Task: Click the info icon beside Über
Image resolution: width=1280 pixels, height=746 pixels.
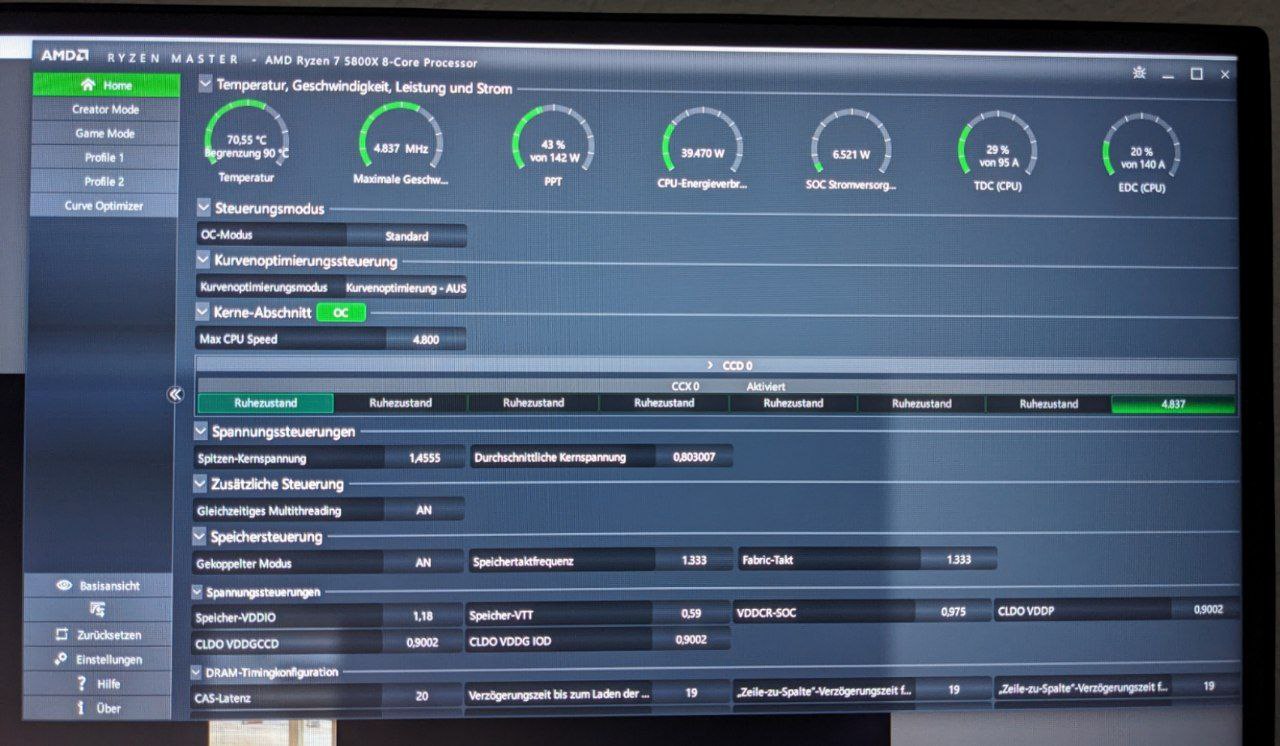Action: (x=81, y=708)
